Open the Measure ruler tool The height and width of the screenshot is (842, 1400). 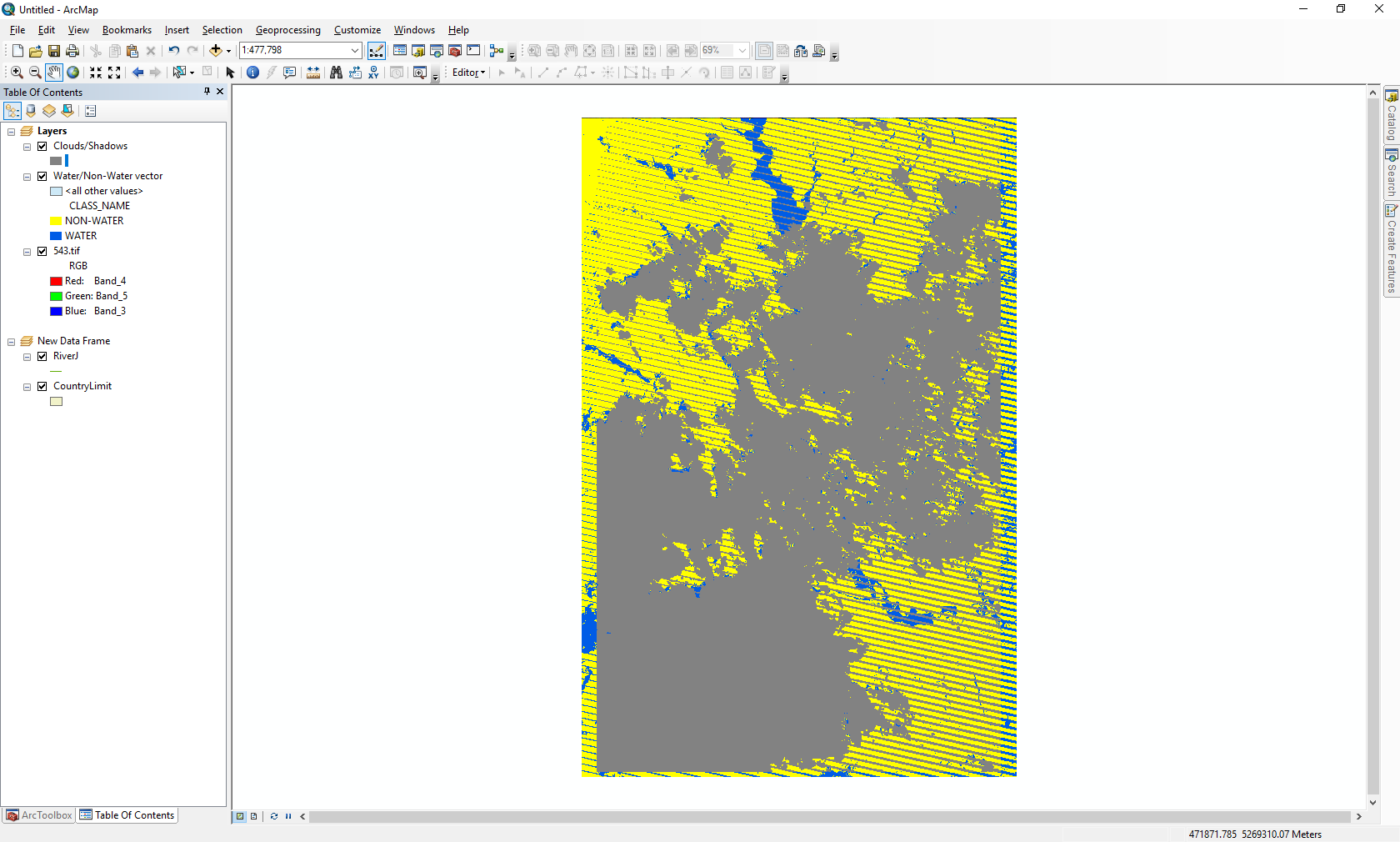(313, 73)
